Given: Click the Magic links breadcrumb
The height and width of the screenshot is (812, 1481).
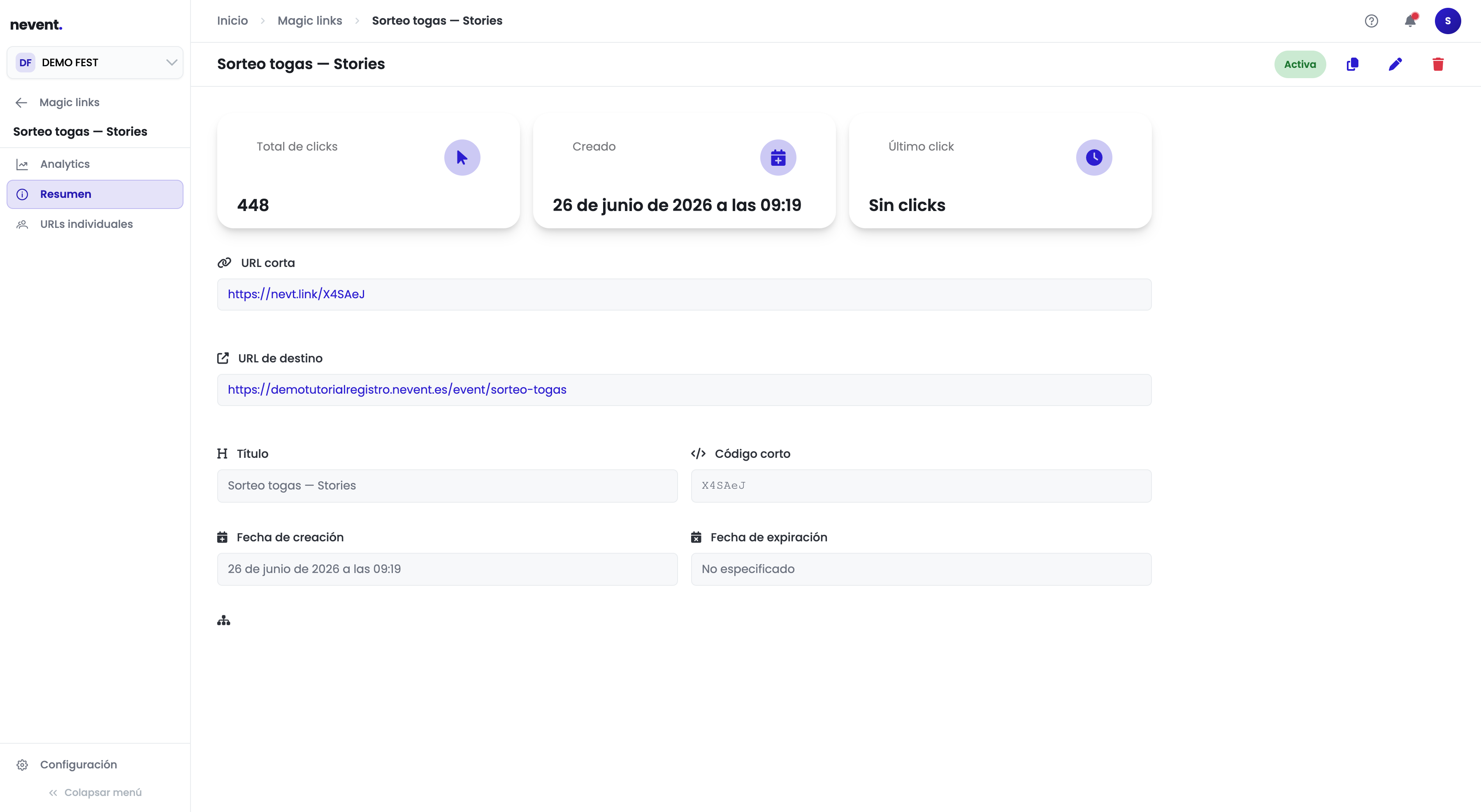Looking at the screenshot, I should [x=310, y=21].
